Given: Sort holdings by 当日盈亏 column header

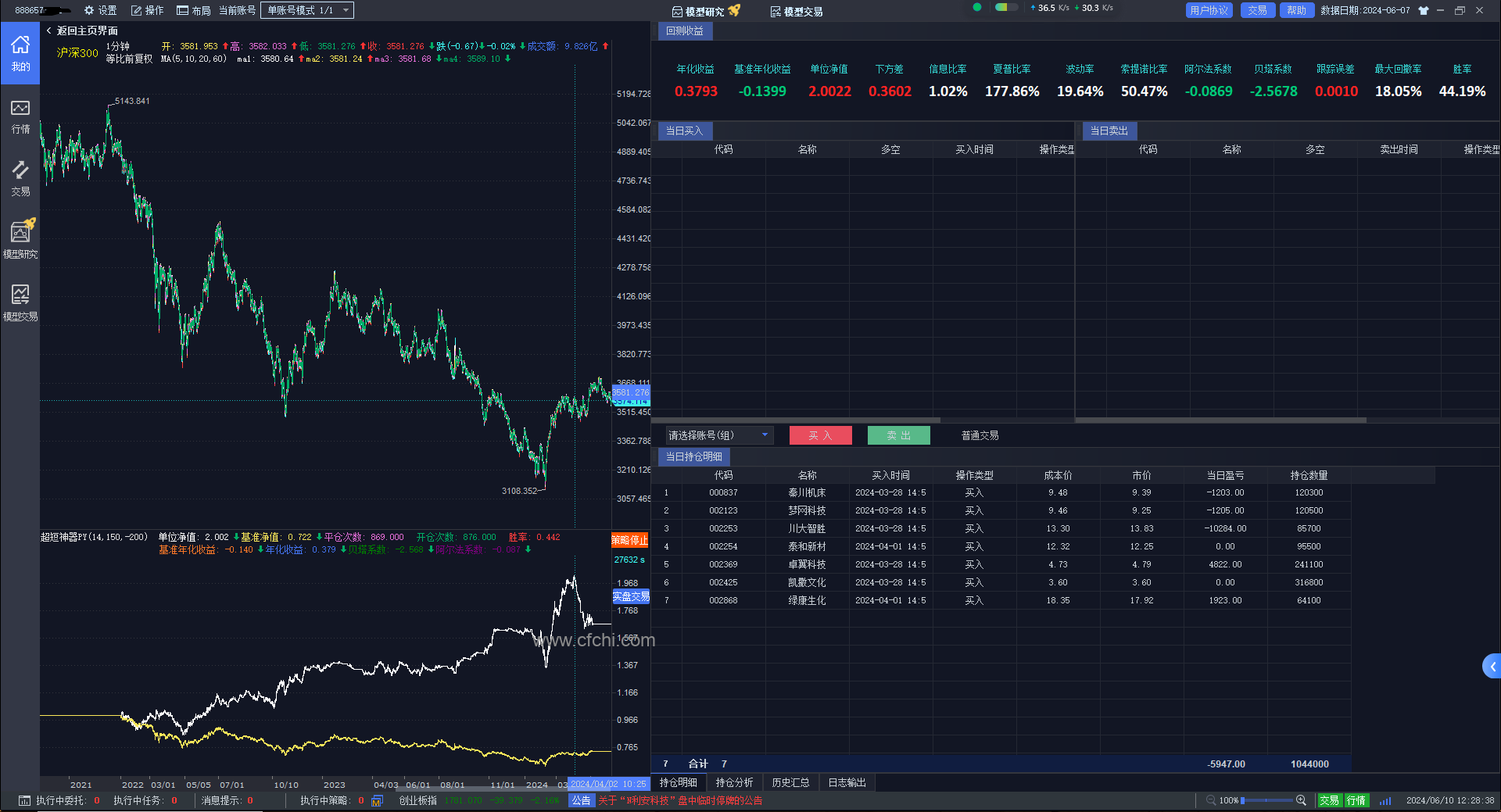Looking at the screenshot, I should click(1225, 475).
